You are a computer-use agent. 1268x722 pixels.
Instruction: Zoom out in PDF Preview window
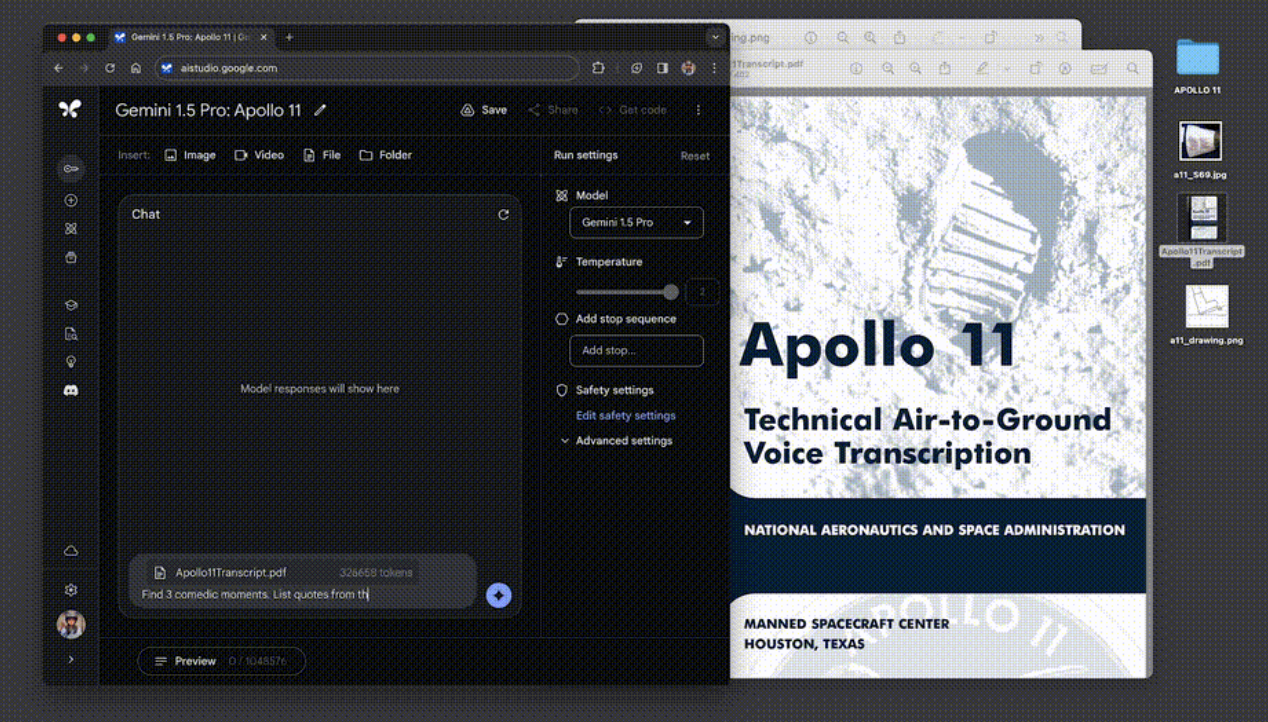point(888,69)
